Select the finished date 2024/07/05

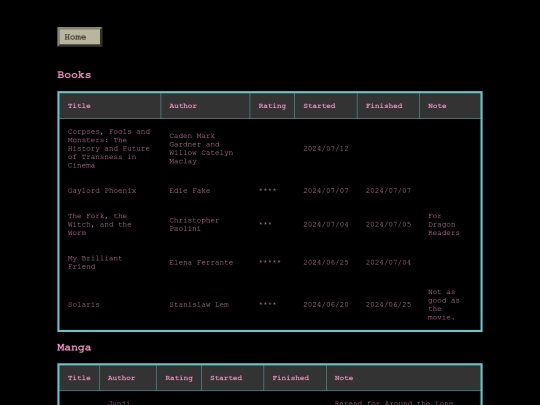click(388, 224)
